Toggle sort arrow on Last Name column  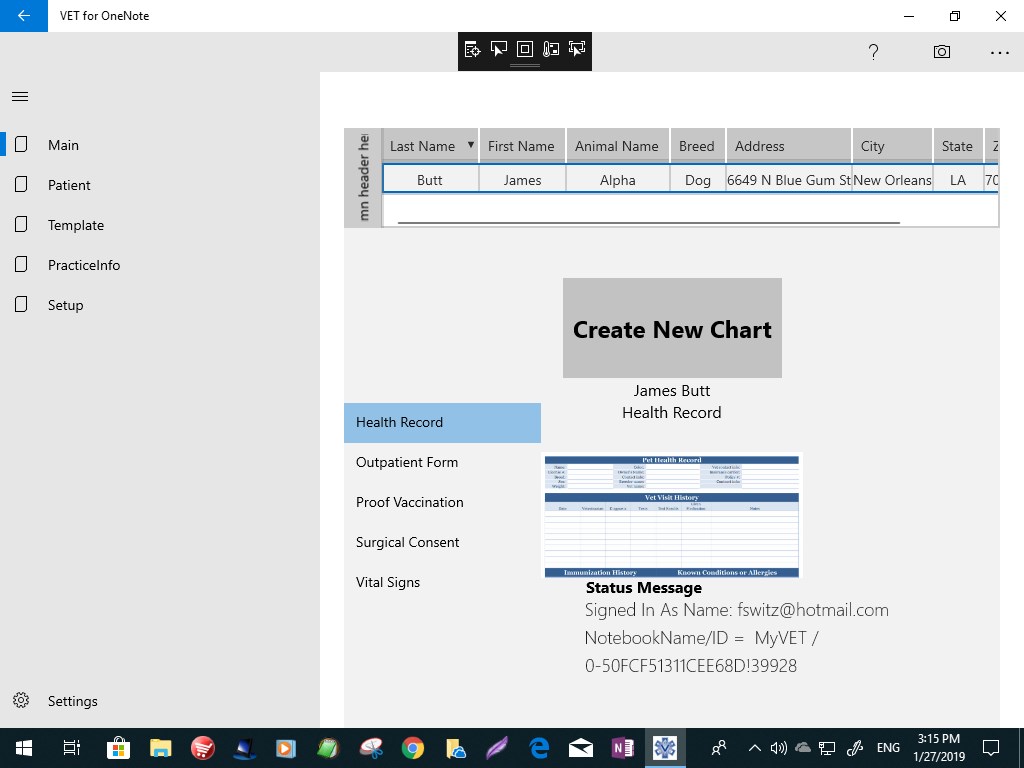[x=470, y=145]
